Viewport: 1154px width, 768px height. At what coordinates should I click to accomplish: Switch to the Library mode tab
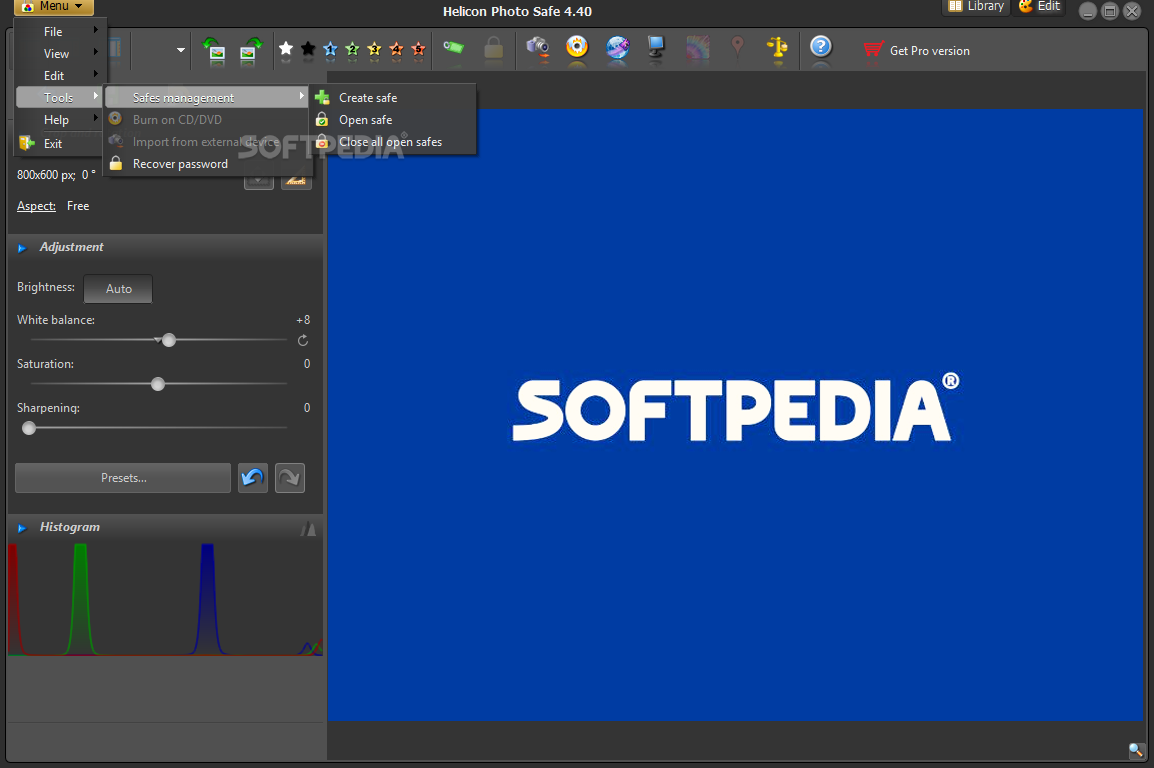[x=976, y=7]
